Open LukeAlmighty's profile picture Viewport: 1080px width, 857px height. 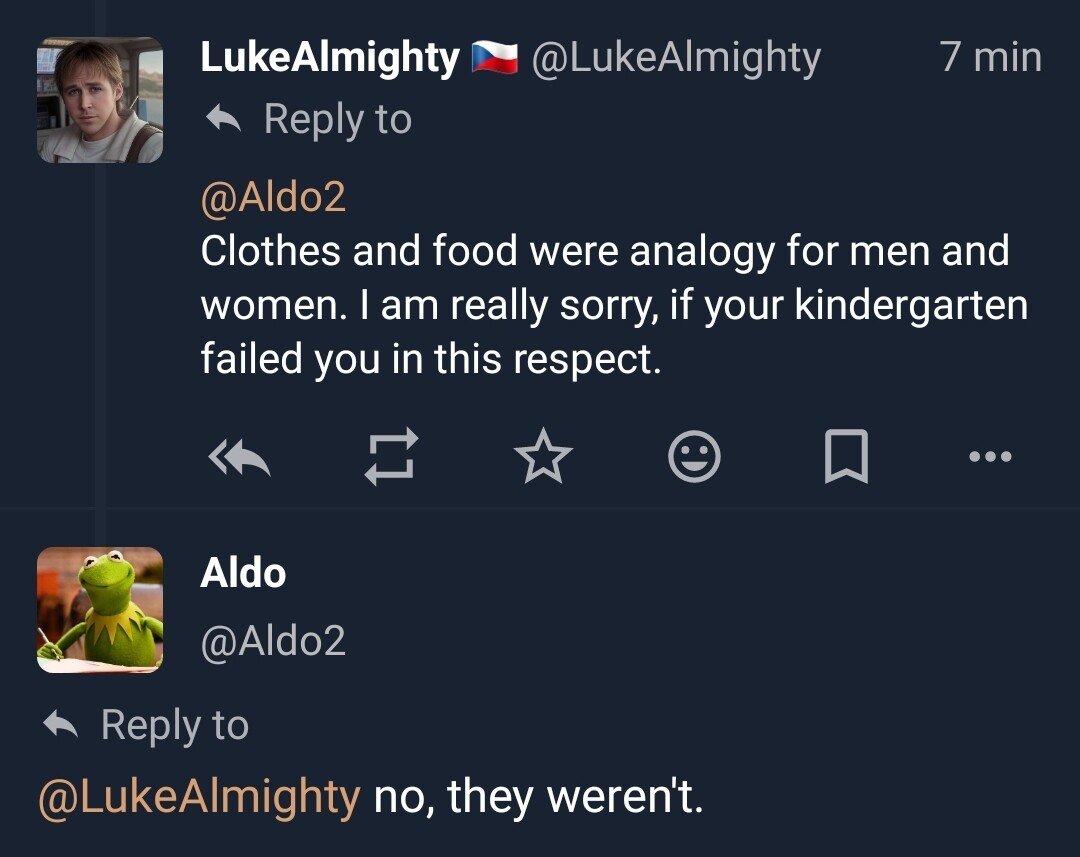pos(100,100)
